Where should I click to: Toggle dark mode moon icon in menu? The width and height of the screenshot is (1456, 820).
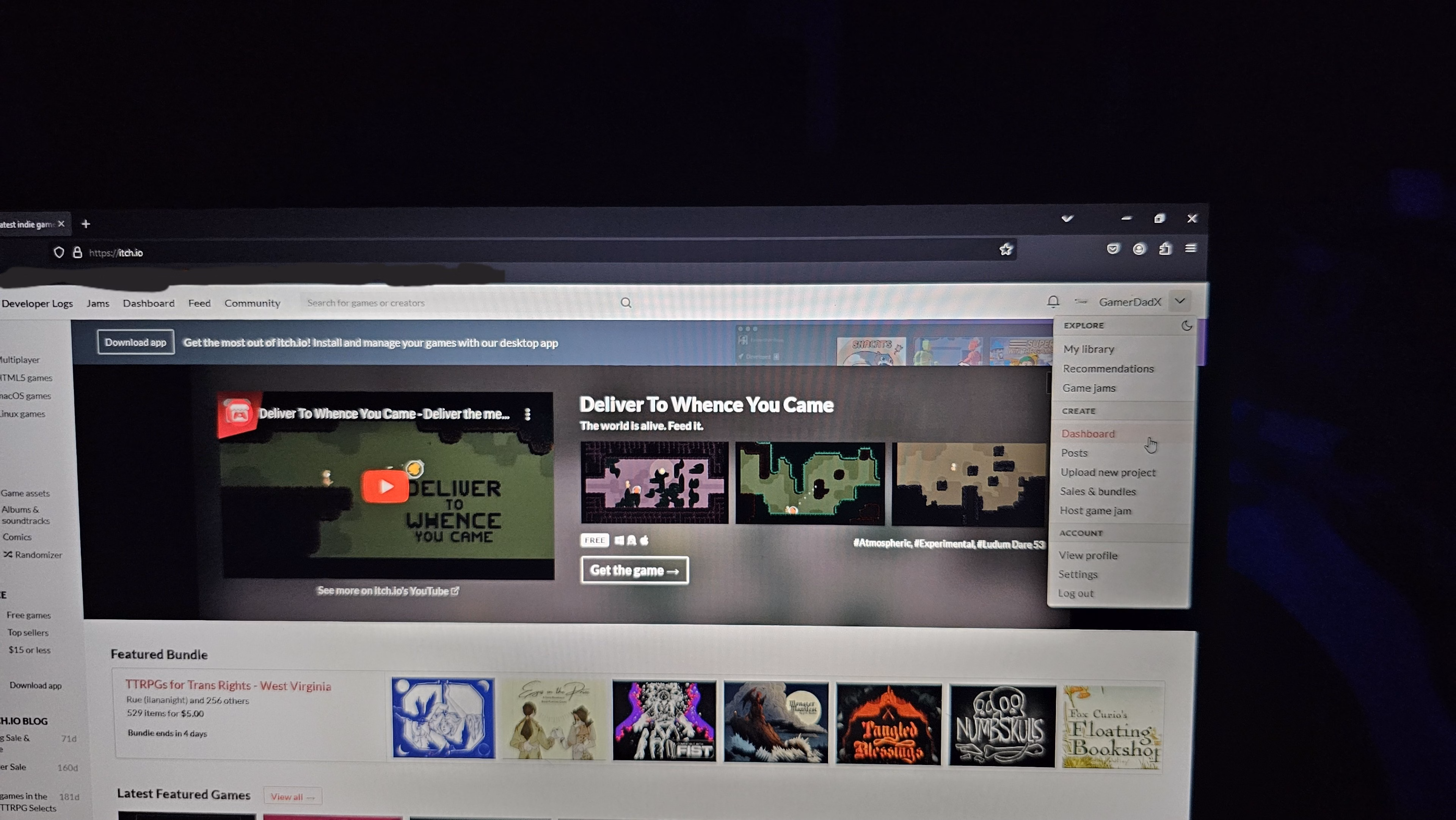1186,326
